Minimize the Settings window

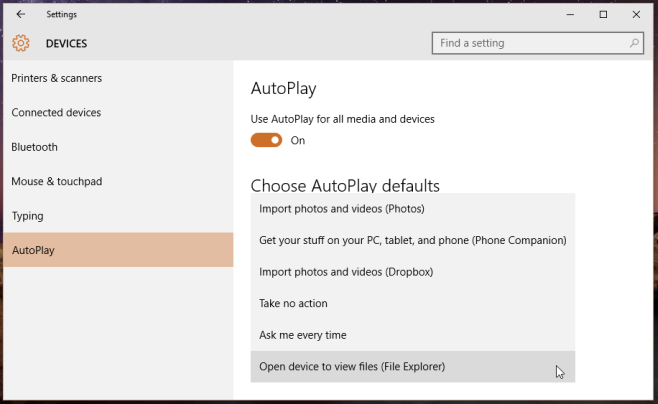coord(569,15)
